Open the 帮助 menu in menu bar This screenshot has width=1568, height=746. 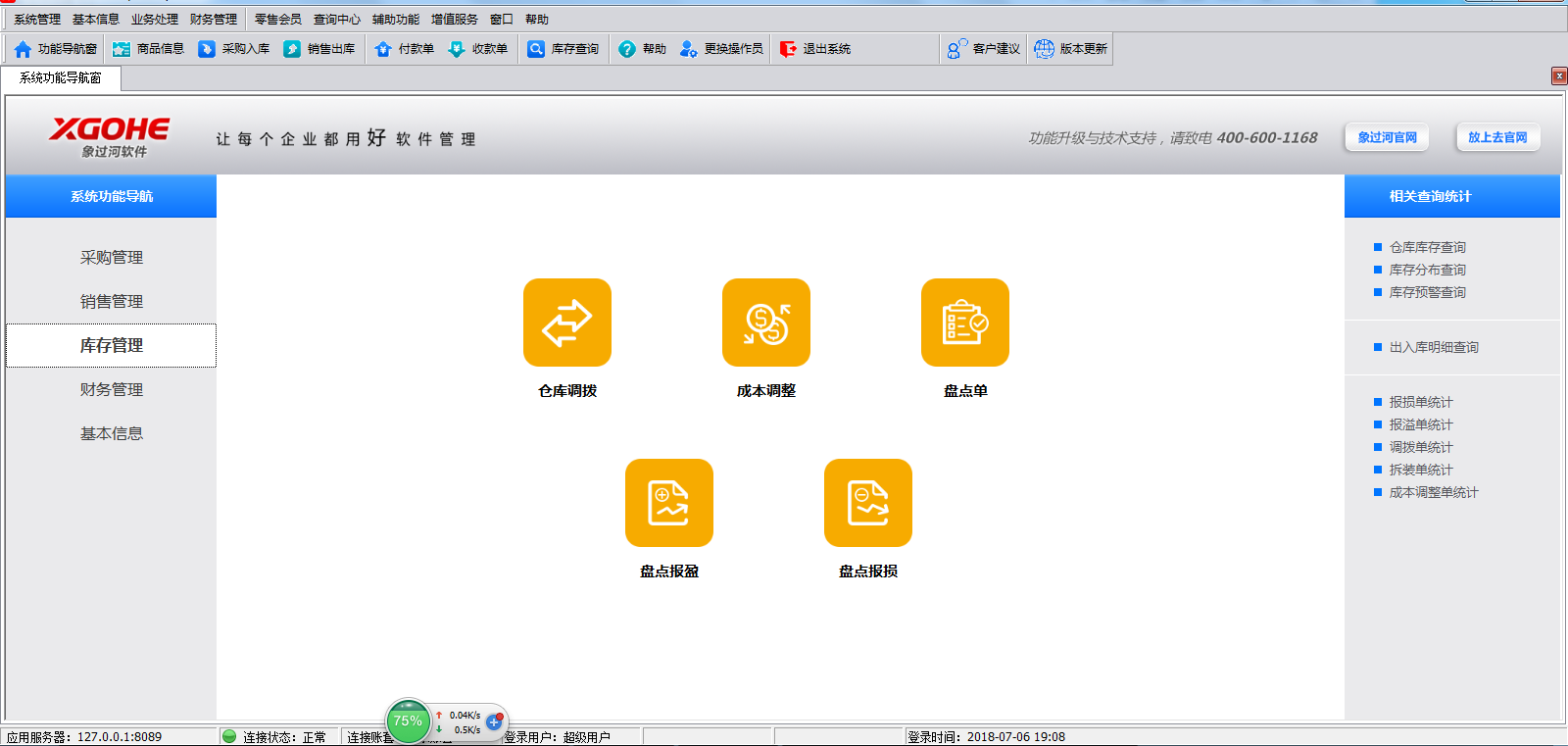537,20
